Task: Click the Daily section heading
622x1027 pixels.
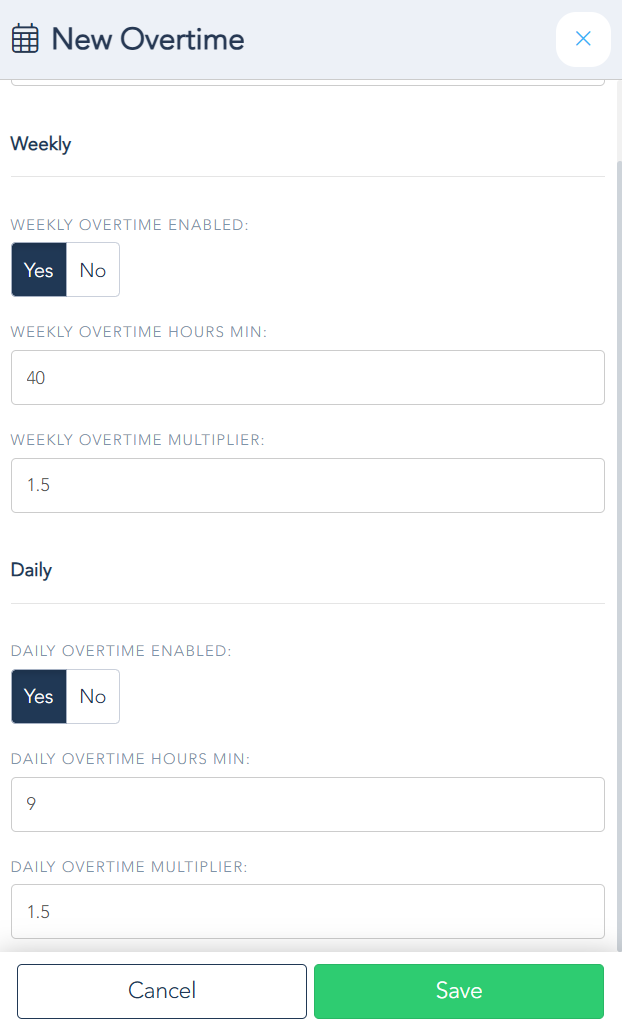Action: tap(31, 570)
